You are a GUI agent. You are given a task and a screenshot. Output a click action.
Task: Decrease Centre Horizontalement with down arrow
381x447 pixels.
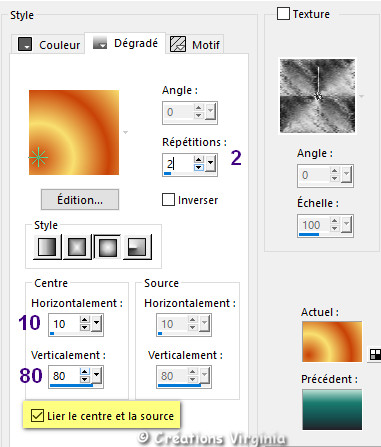(85, 328)
